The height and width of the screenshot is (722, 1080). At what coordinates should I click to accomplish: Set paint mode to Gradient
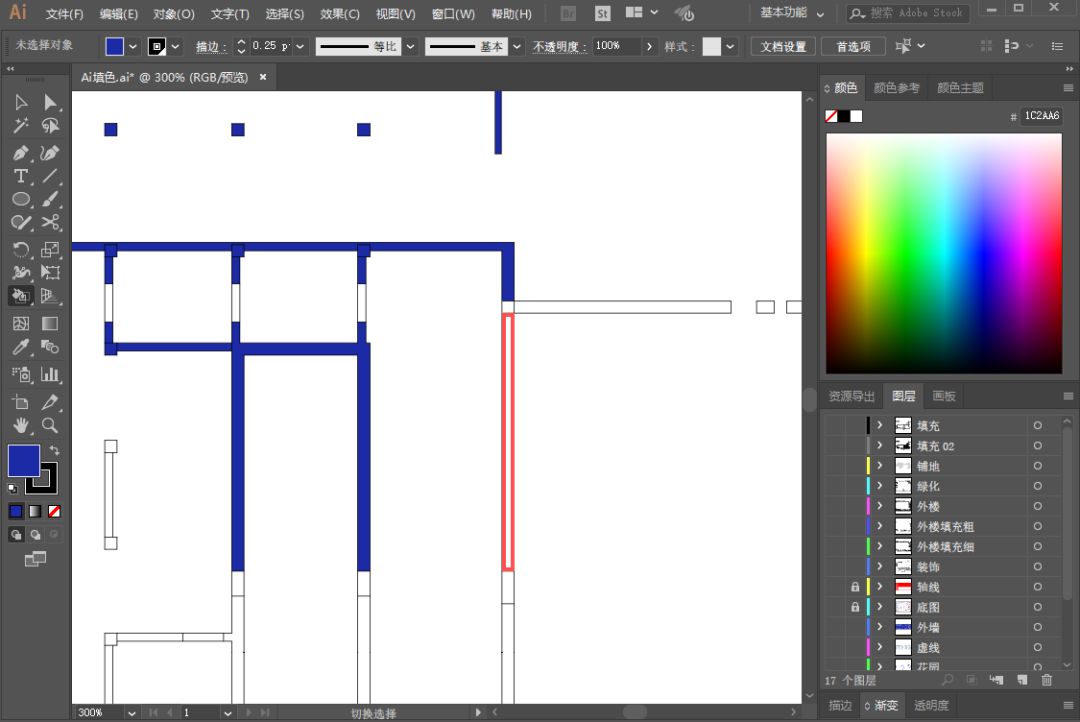[35, 511]
